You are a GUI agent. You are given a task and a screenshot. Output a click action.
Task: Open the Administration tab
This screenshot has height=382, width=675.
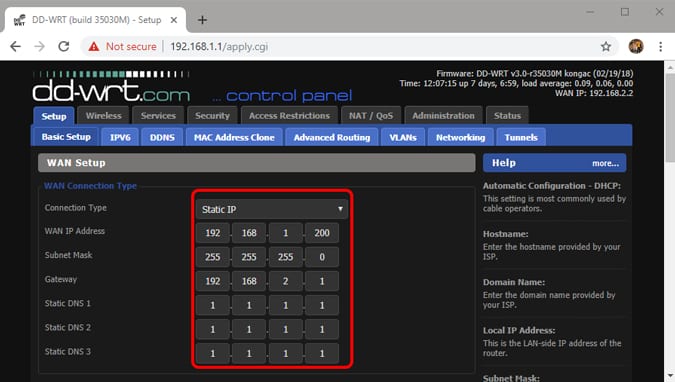[443, 116]
